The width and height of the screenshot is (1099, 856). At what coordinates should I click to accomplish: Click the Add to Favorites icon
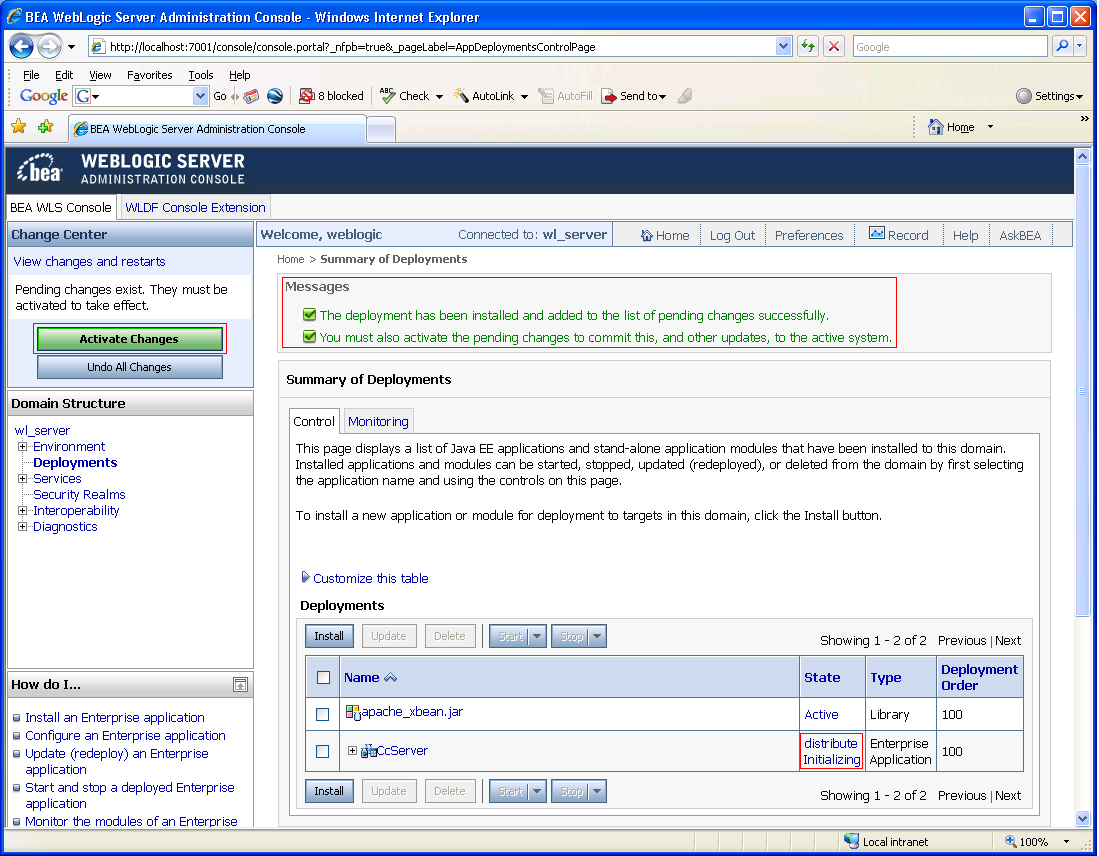(x=46, y=126)
